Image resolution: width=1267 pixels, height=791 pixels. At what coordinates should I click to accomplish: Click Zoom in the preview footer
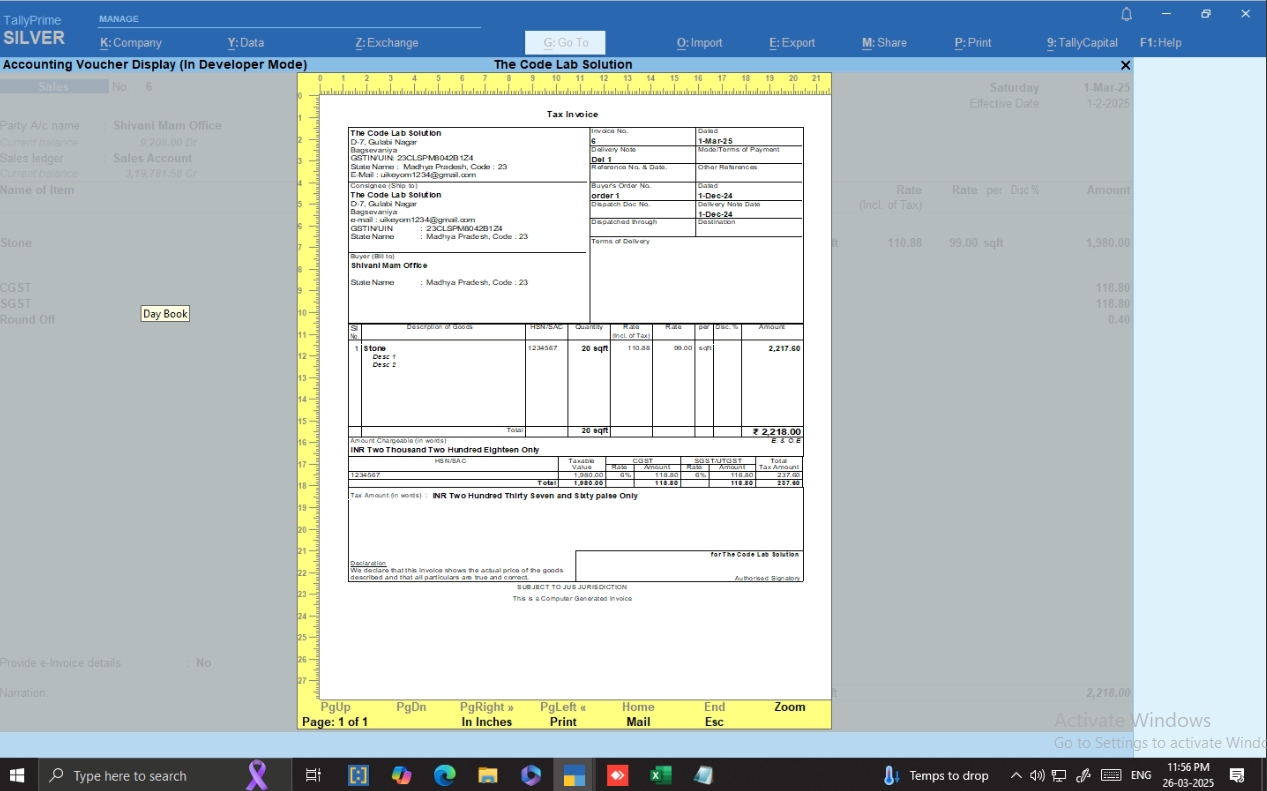pyautogui.click(x=789, y=707)
